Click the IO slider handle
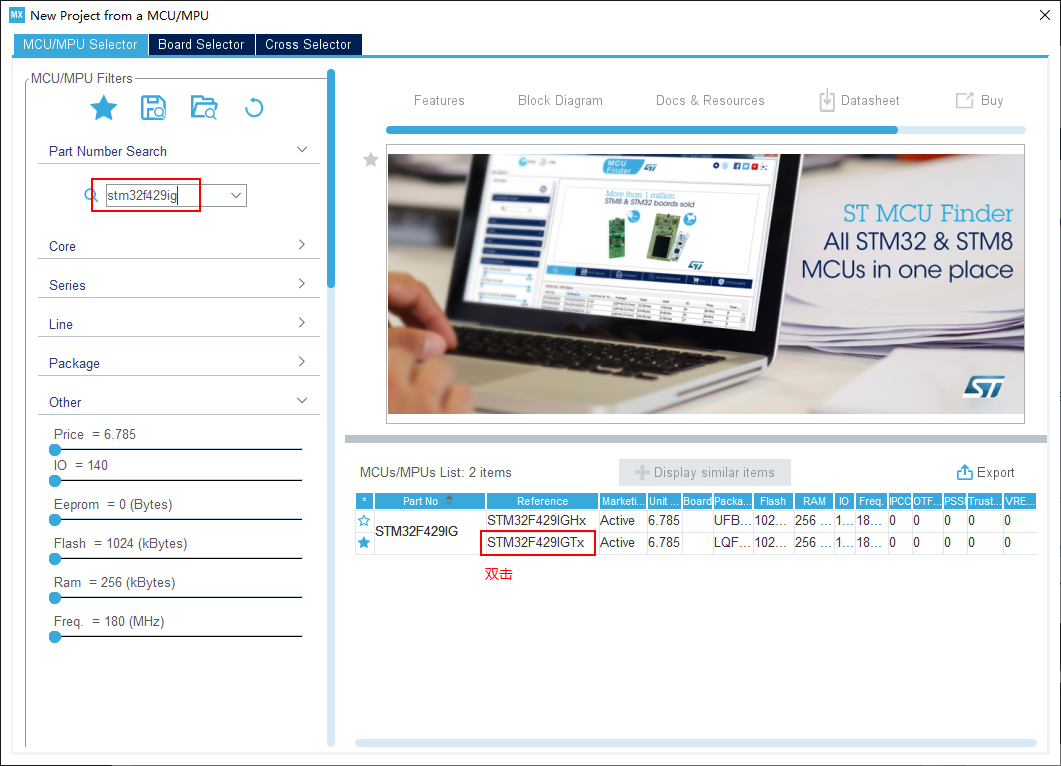 pyautogui.click(x=55, y=480)
